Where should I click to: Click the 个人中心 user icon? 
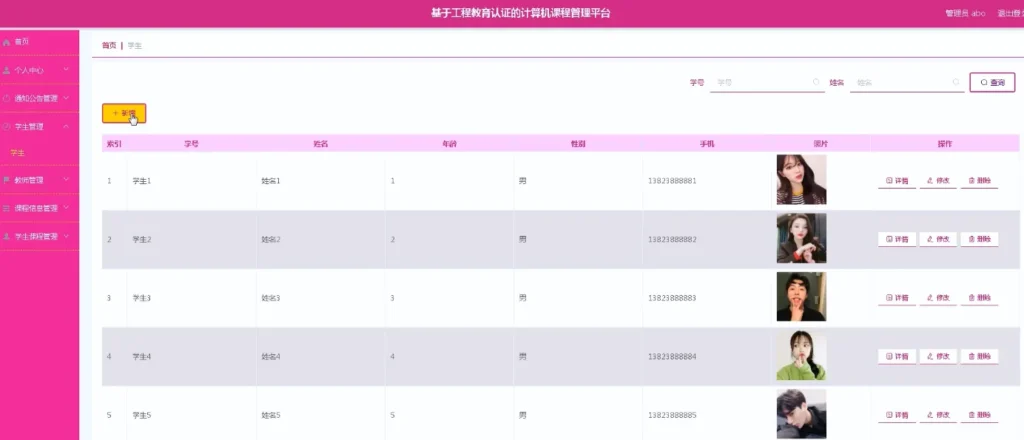7,70
